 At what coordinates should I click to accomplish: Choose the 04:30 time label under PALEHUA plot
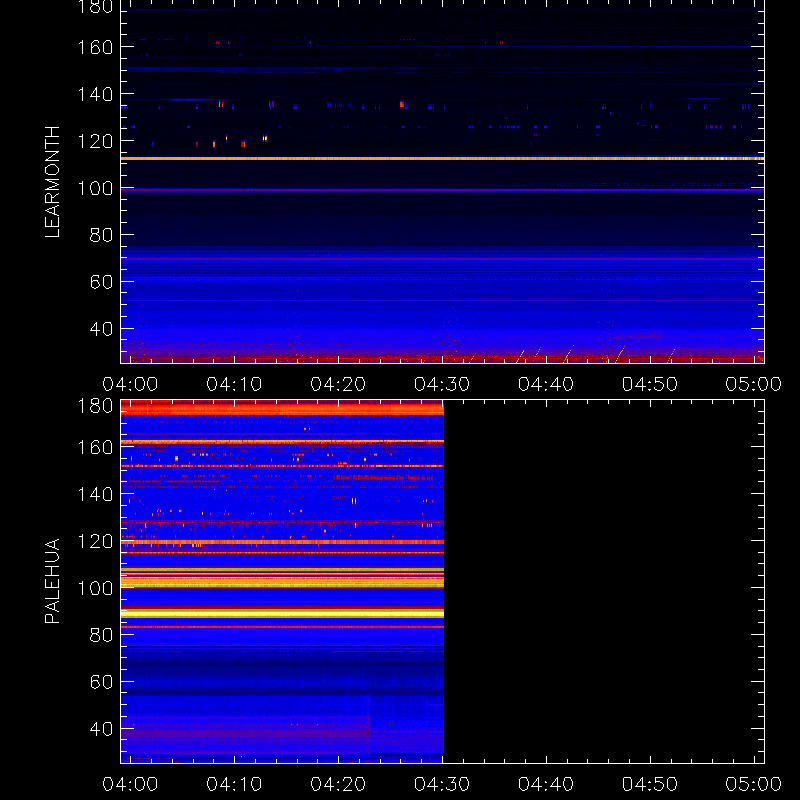(x=442, y=784)
